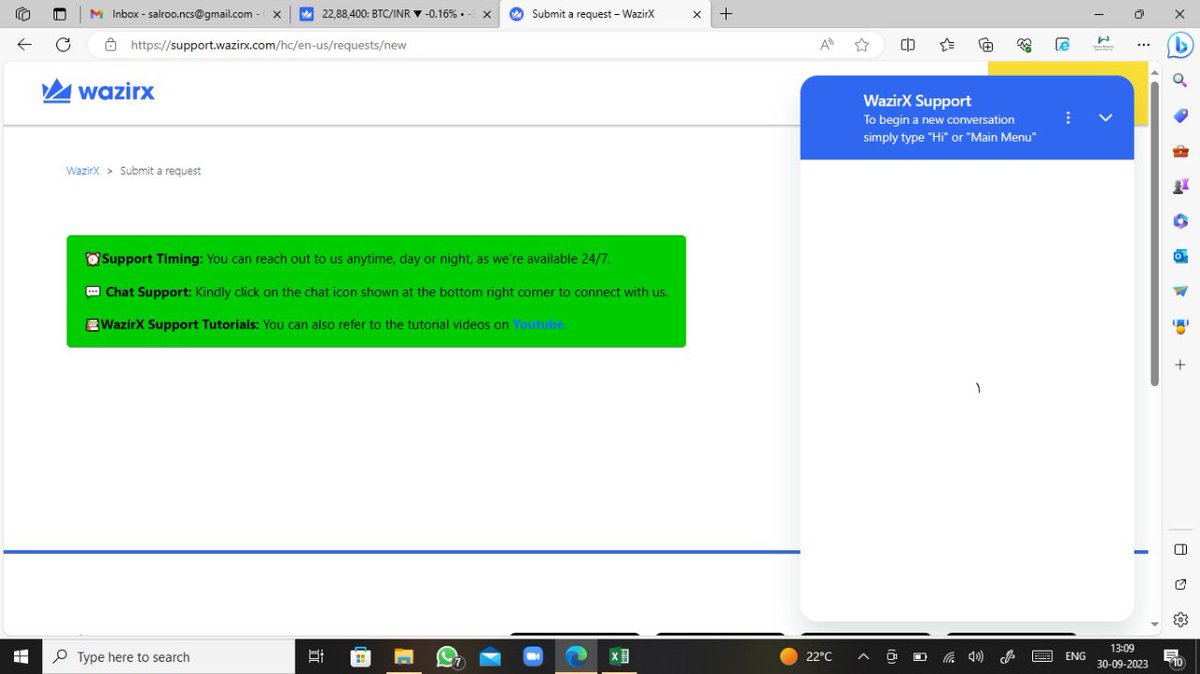Open Mail app from taskbar
This screenshot has width=1200, height=674.
[x=490, y=656]
